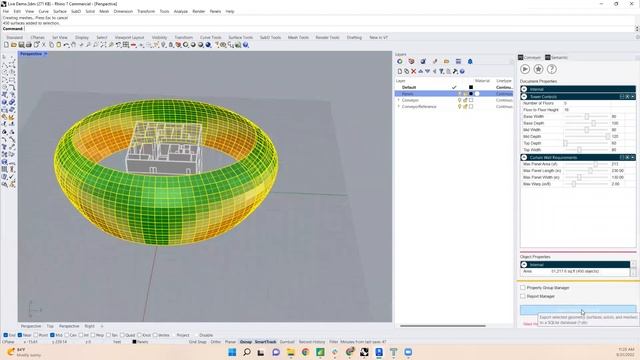Image resolution: width=640 pixels, height=360 pixels.
Task: Click the Move layer Up arrow icon
Action: tap(420, 71)
